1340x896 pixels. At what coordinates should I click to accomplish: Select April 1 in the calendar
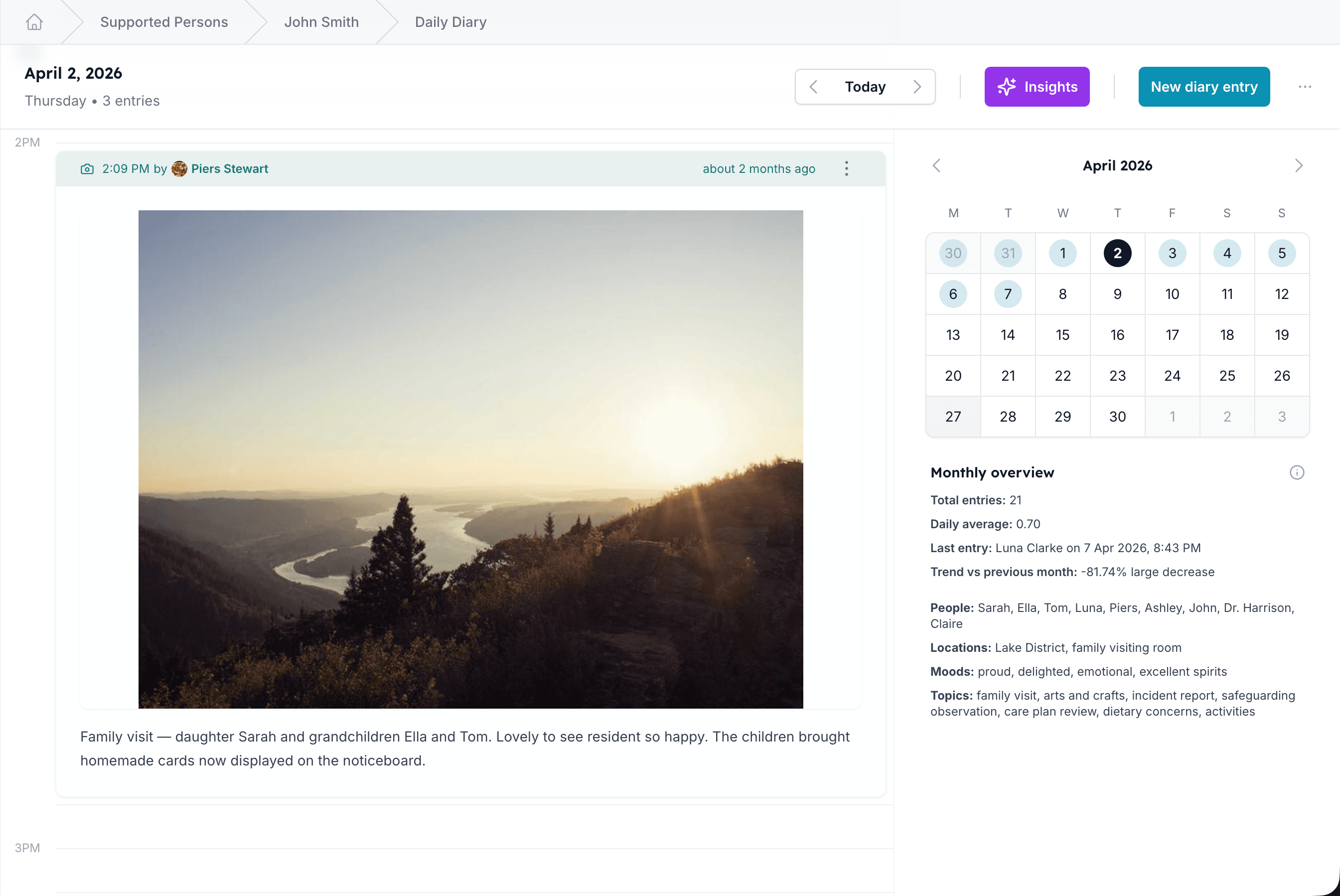[1063, 253]
